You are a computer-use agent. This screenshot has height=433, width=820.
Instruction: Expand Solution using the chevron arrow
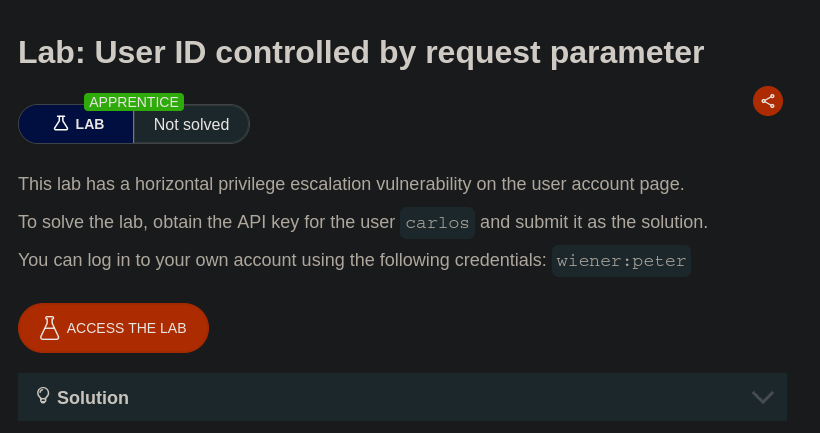[763, 397]
